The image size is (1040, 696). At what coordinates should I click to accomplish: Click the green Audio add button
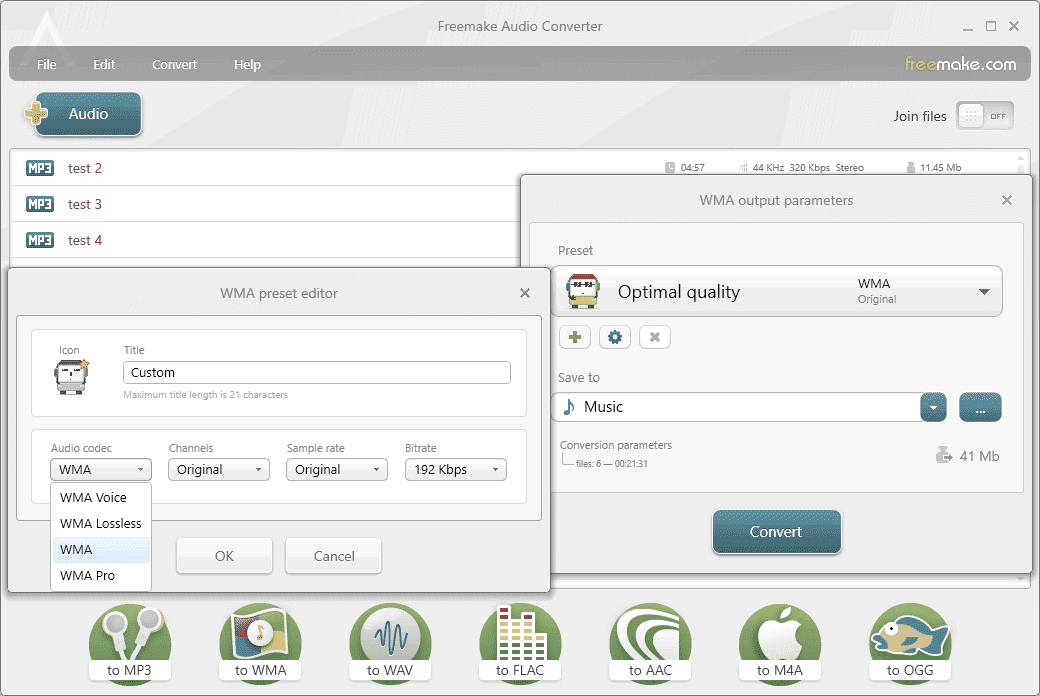[x=84, y=113]
